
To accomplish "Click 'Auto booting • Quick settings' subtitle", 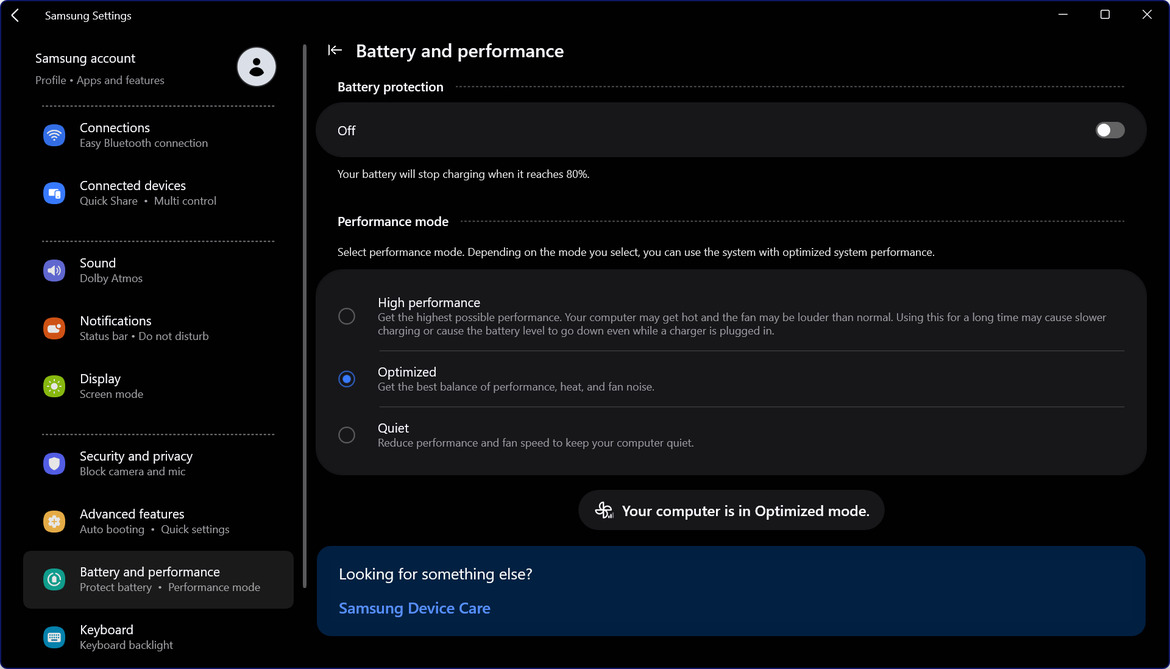I will click(154, 530).
